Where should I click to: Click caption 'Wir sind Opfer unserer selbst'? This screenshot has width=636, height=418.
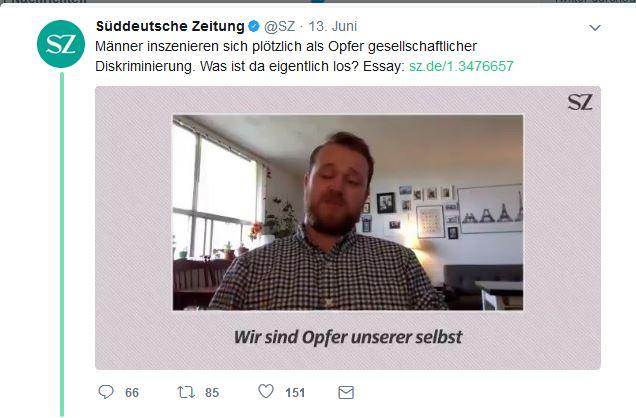(348, 337)
